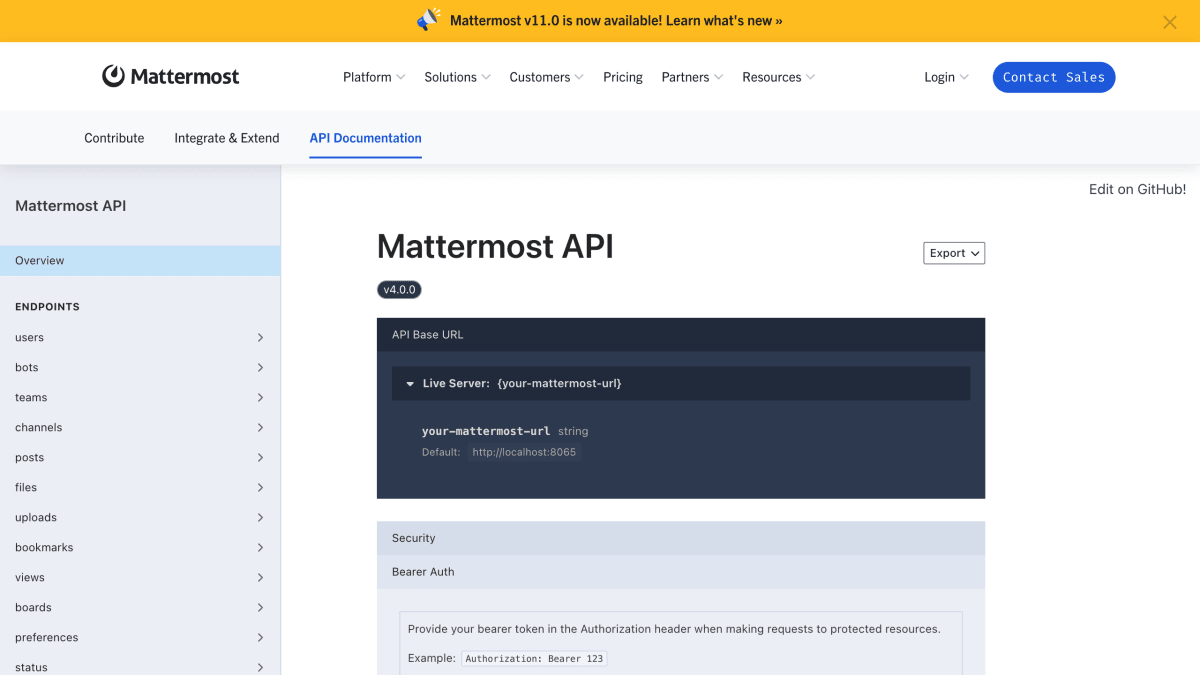Expand the files chevron arrow

pos(260,488)
